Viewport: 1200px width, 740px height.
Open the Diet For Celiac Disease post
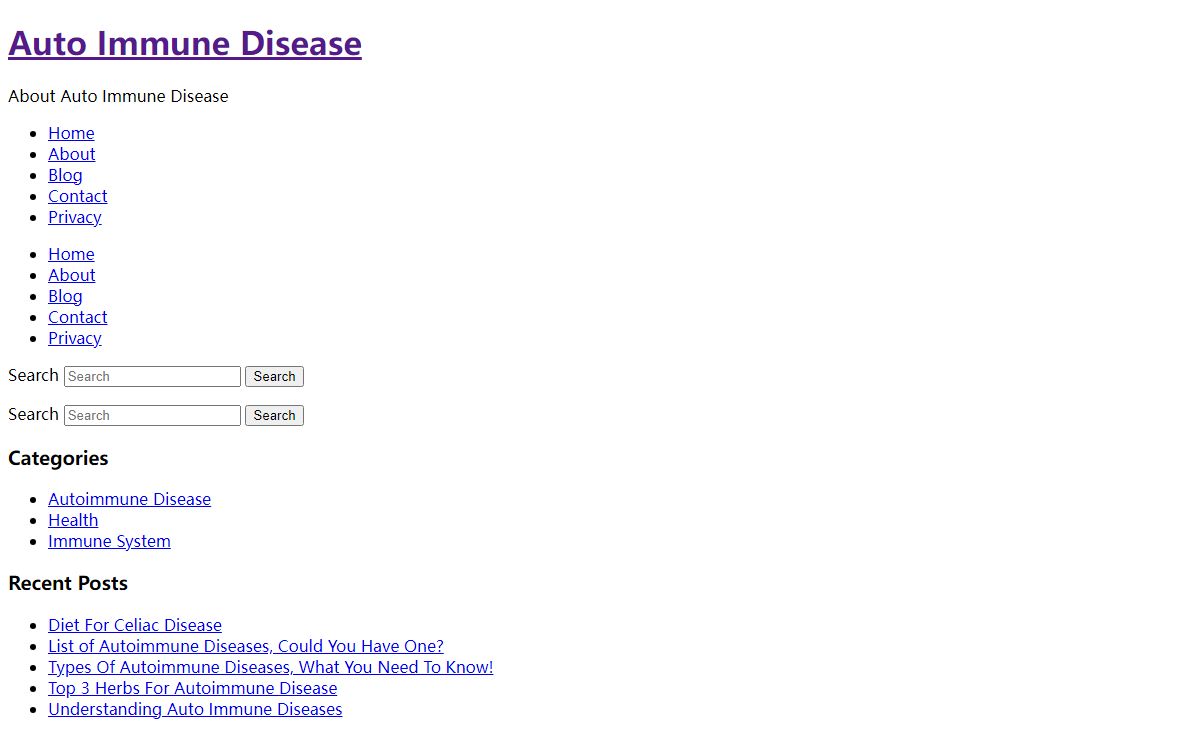click(x=135, y=625)
